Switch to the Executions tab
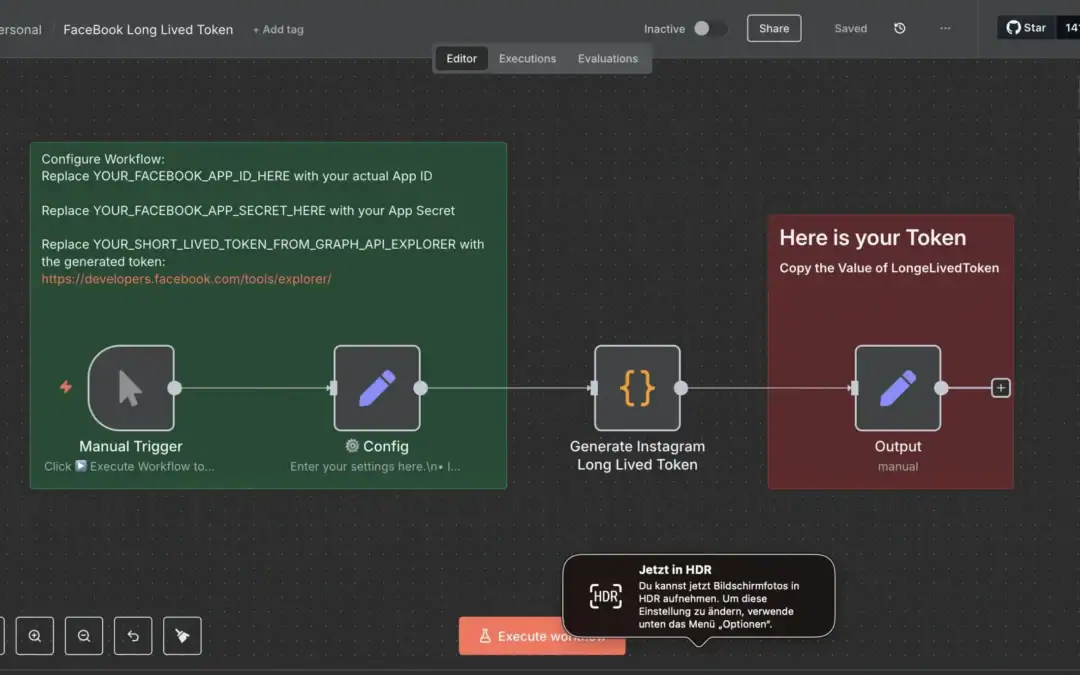The image size is (1080, 675). (528, 59)
